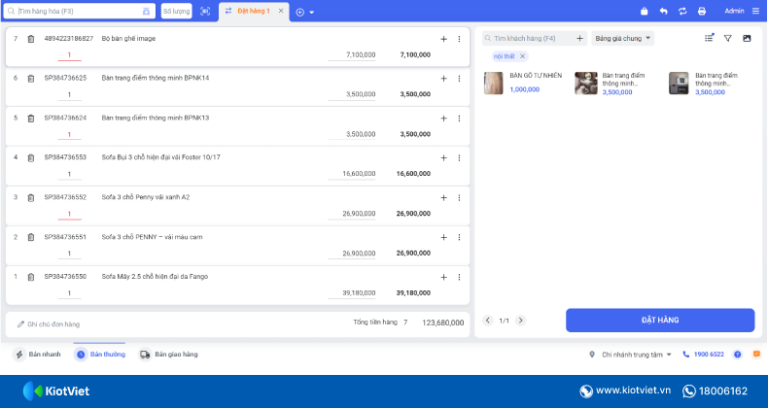Select the BÀN GỖ TỰ NHIÊN product thumbnail

point(494,83)
